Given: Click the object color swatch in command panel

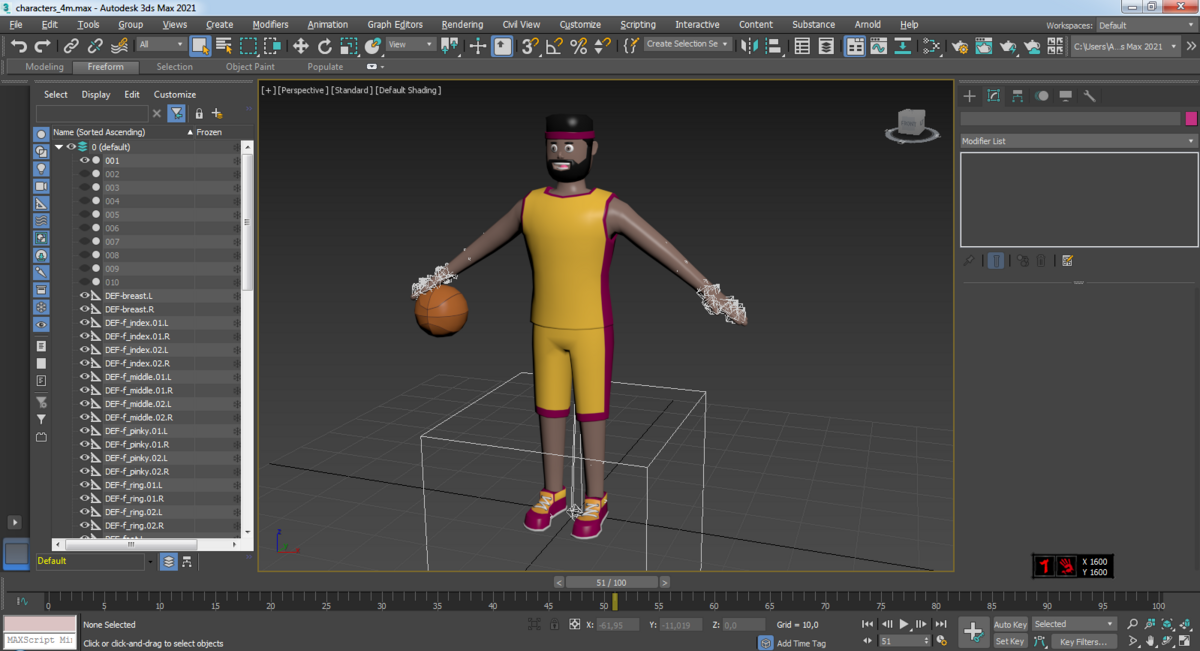Looking at the screenshot, I should point(1191,118).
